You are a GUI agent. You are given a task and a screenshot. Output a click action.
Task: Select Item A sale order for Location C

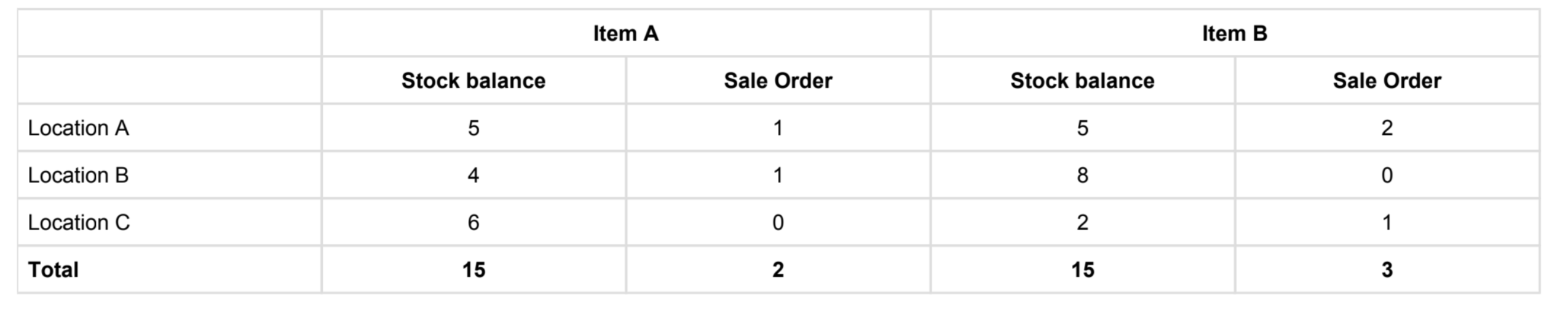[x=777, y=222]
